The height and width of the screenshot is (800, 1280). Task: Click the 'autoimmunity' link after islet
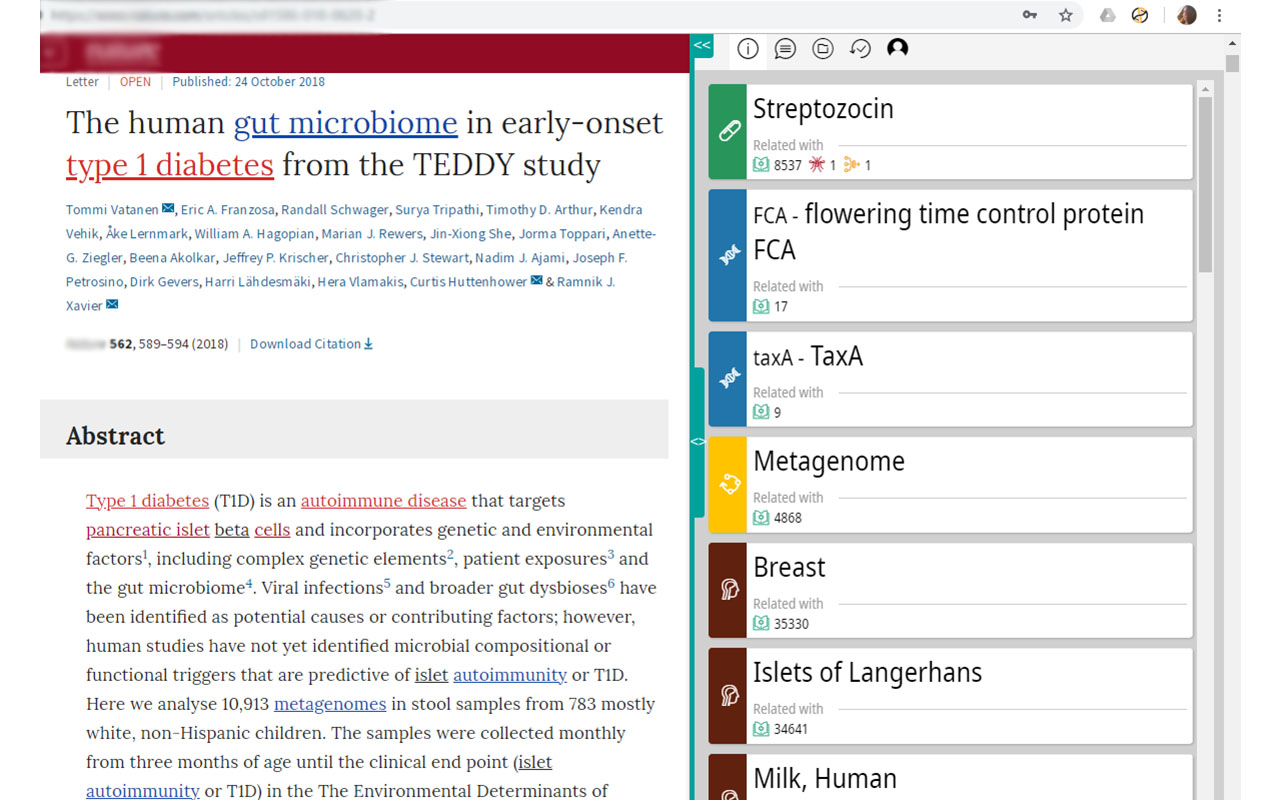(510, 675)
